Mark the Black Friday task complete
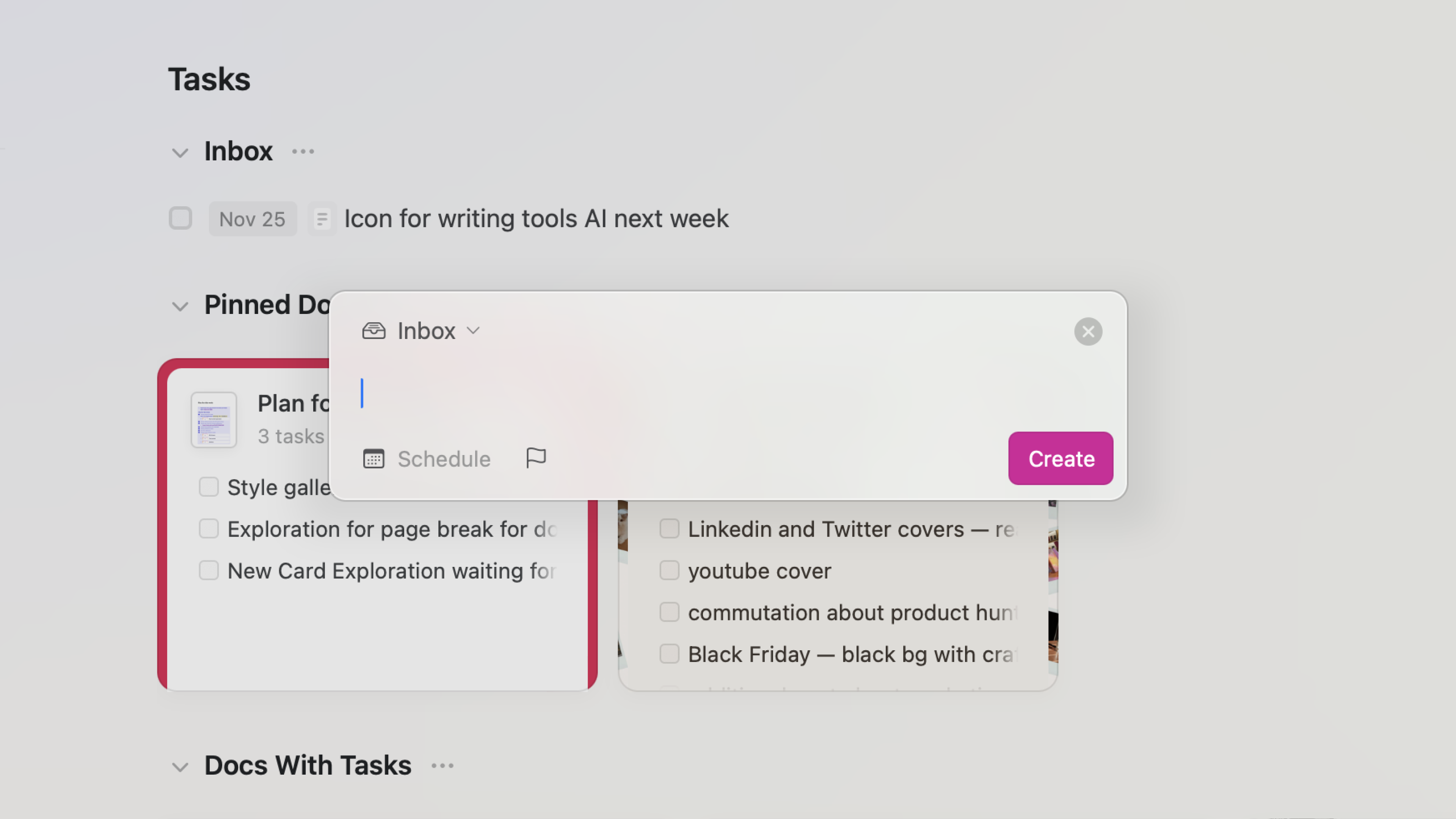The width and height of the screenshot is (1456, 819). pyautogui.click(x=669, y=654)
